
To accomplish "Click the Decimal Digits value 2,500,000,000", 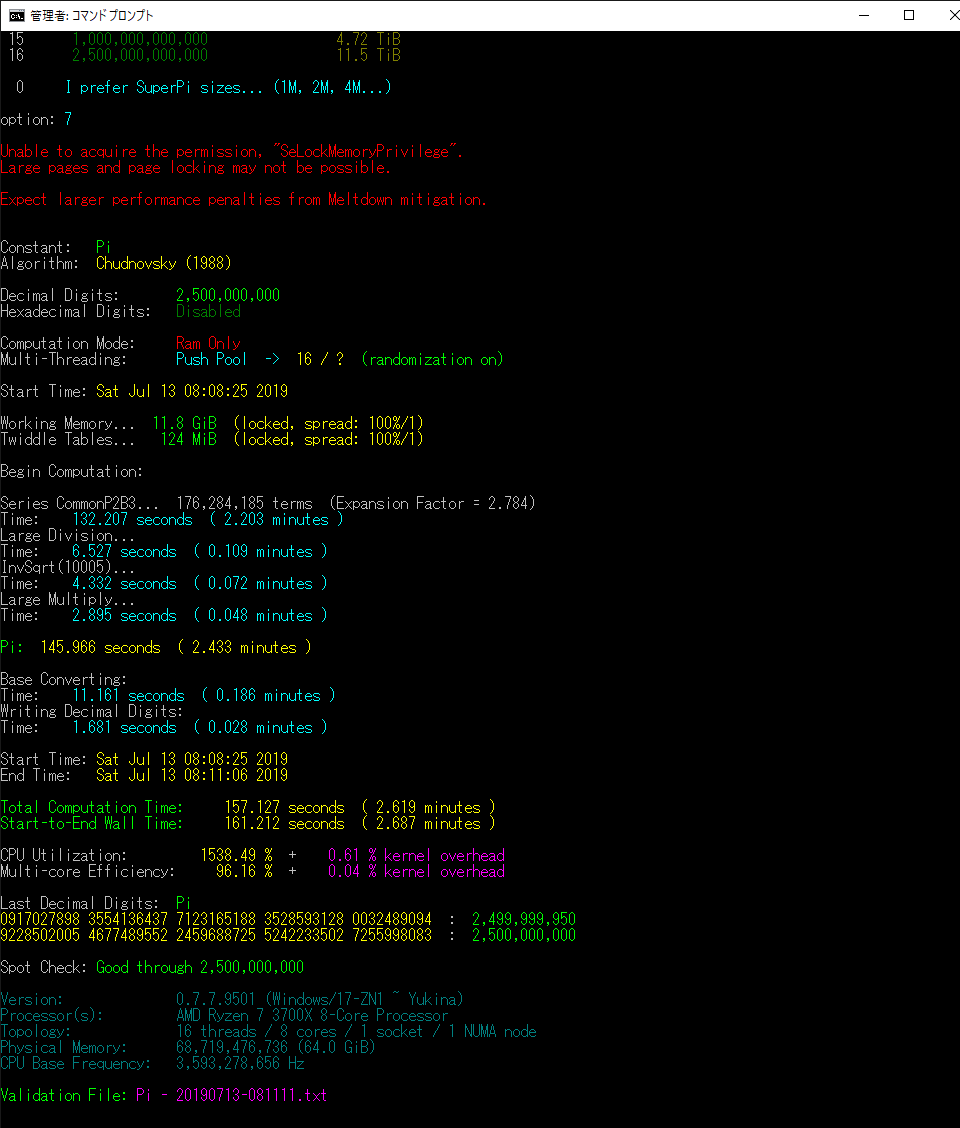I will (x=228, y=296).
